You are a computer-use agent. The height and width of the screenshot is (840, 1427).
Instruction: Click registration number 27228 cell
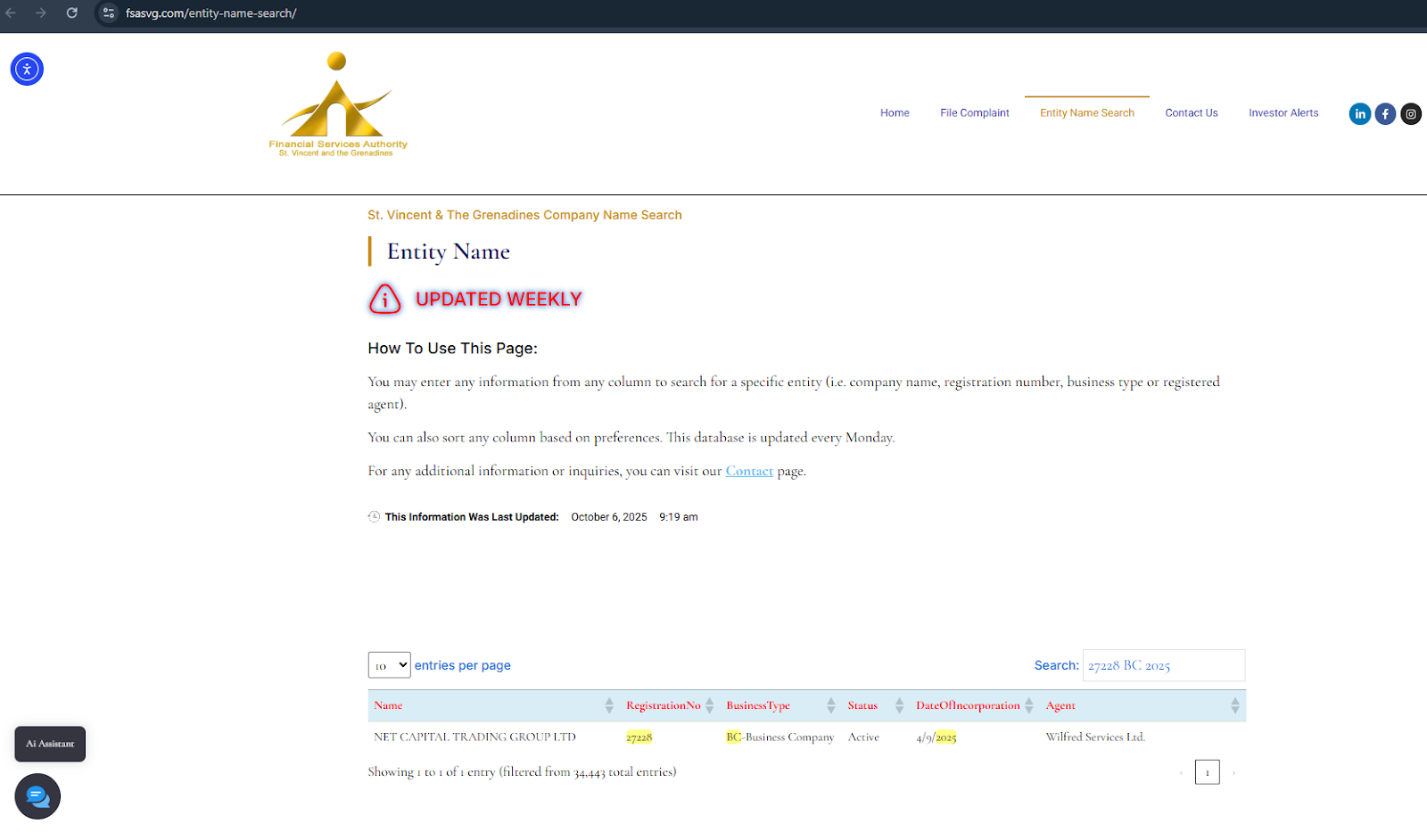coord(639,737)
